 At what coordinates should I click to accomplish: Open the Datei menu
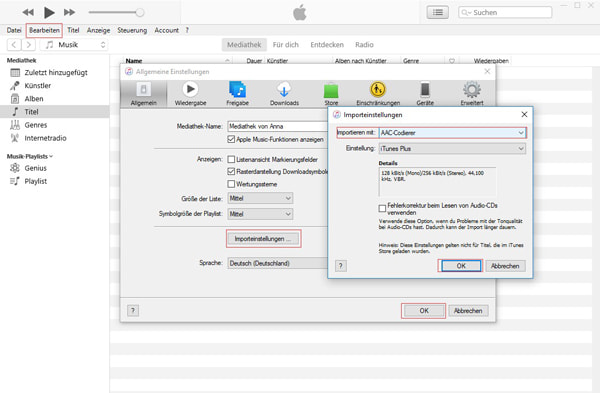pos(14,30)
